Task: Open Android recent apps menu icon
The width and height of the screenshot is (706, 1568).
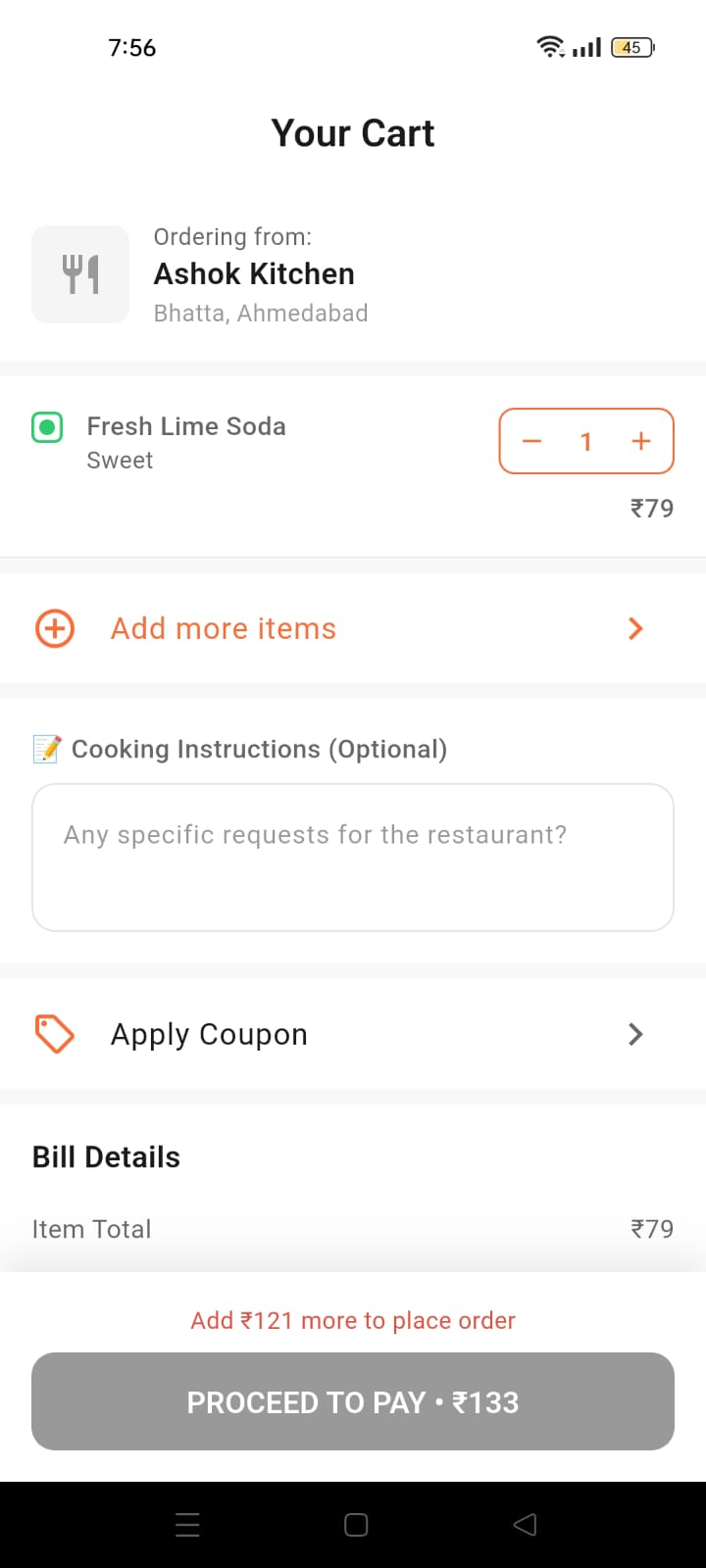Action: pos(187,1524)
